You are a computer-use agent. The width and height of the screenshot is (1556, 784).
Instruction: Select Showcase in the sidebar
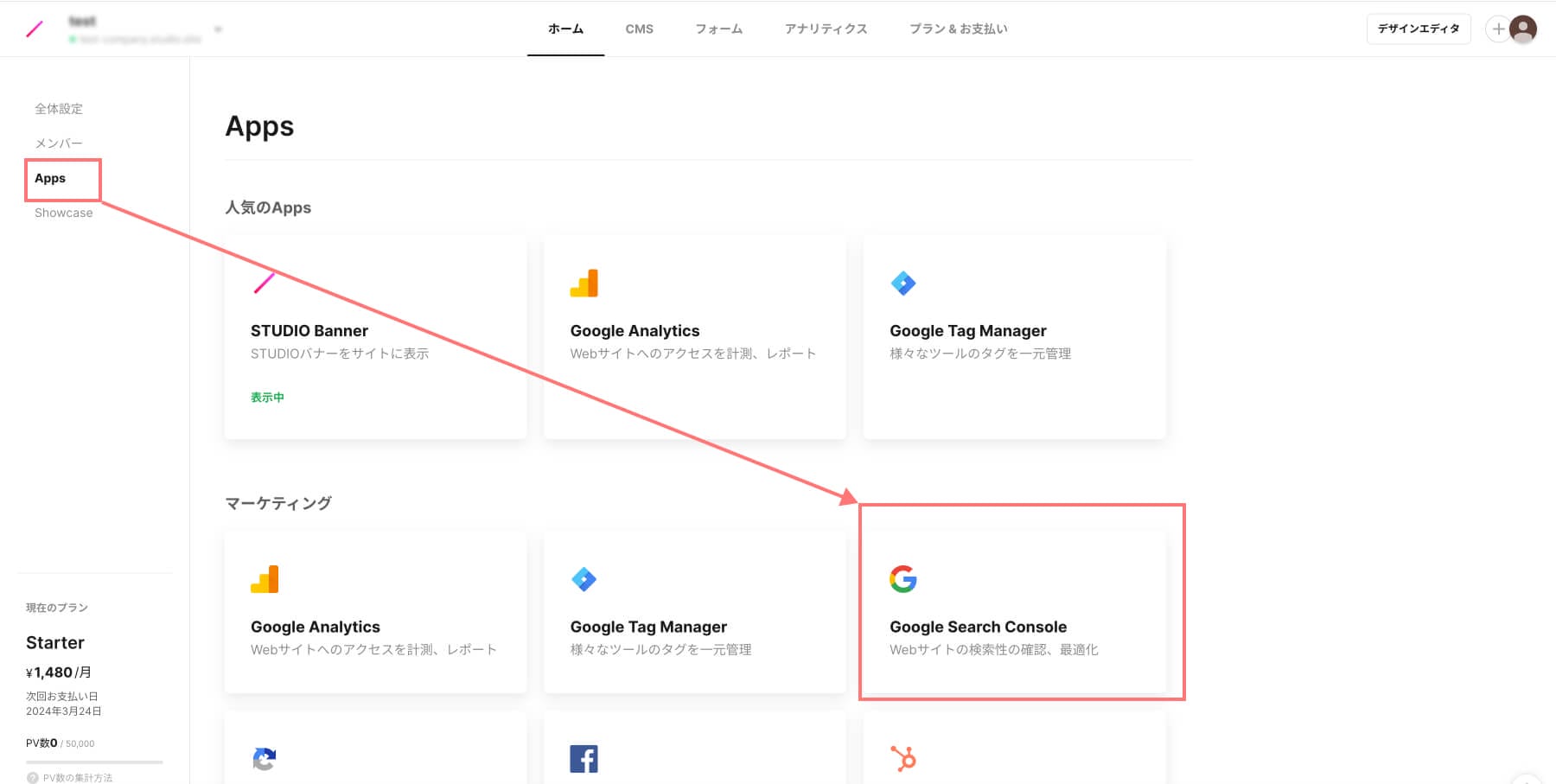click(63, 213)
